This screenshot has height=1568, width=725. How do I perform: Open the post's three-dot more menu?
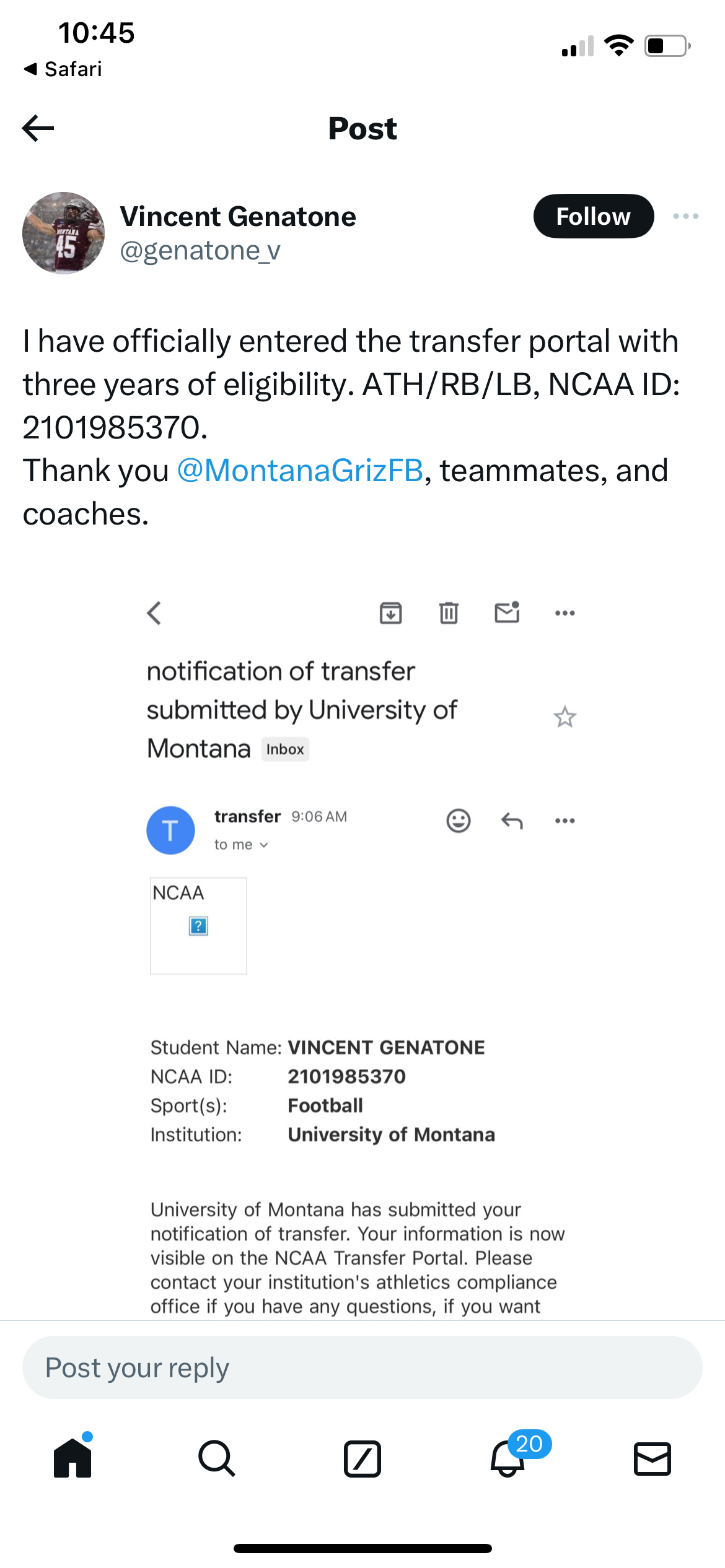685,216
